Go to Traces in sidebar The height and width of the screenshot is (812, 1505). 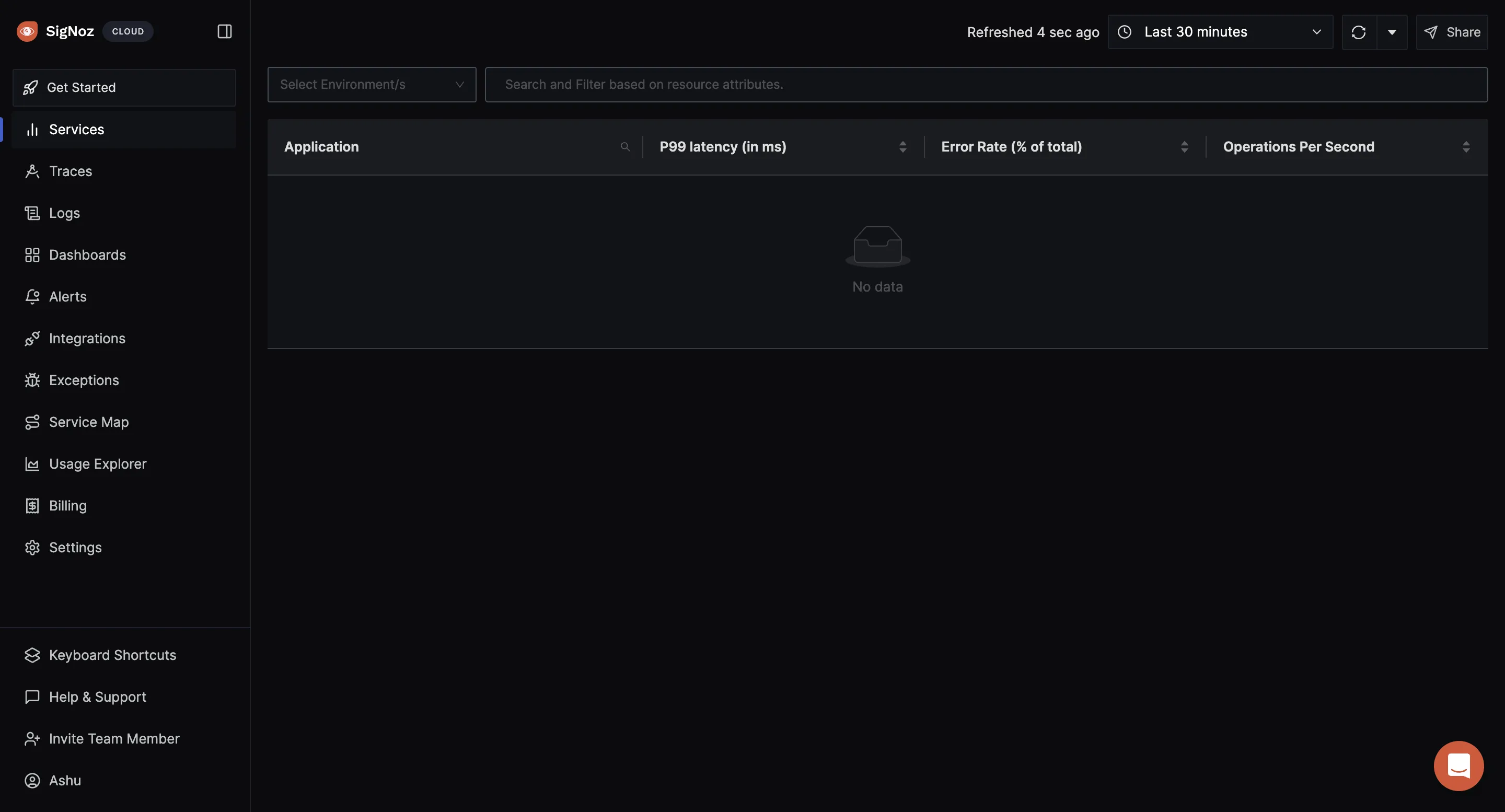click(70, 171)
